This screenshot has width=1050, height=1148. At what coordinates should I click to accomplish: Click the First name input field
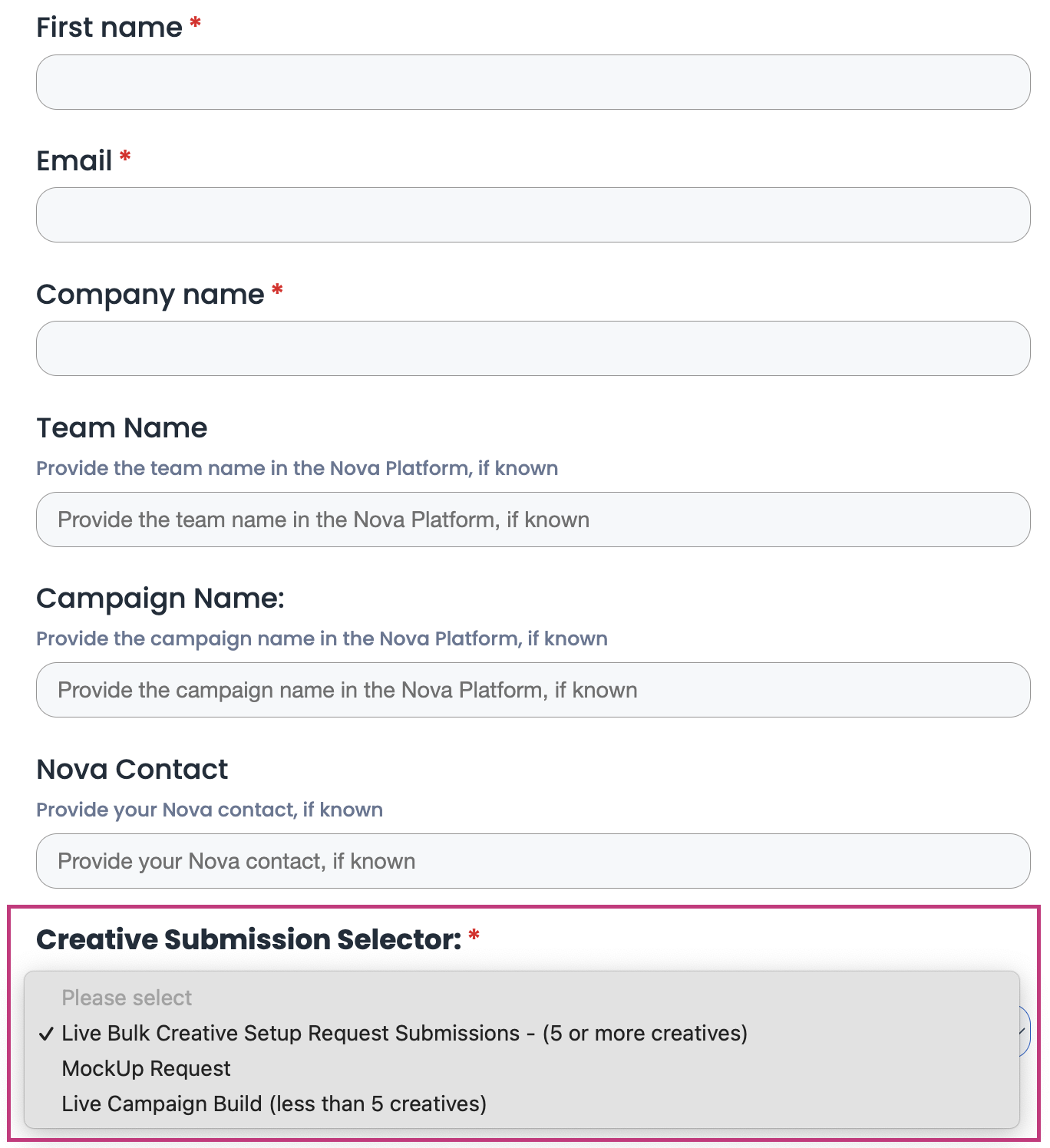tap(533, 82)
